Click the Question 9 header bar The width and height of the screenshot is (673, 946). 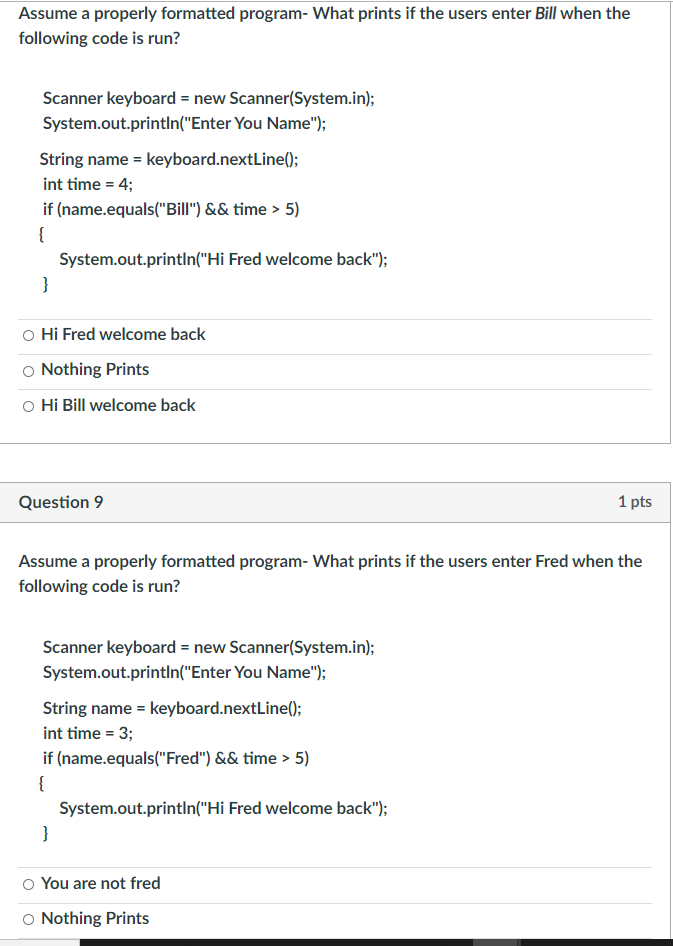coord(336,502)
